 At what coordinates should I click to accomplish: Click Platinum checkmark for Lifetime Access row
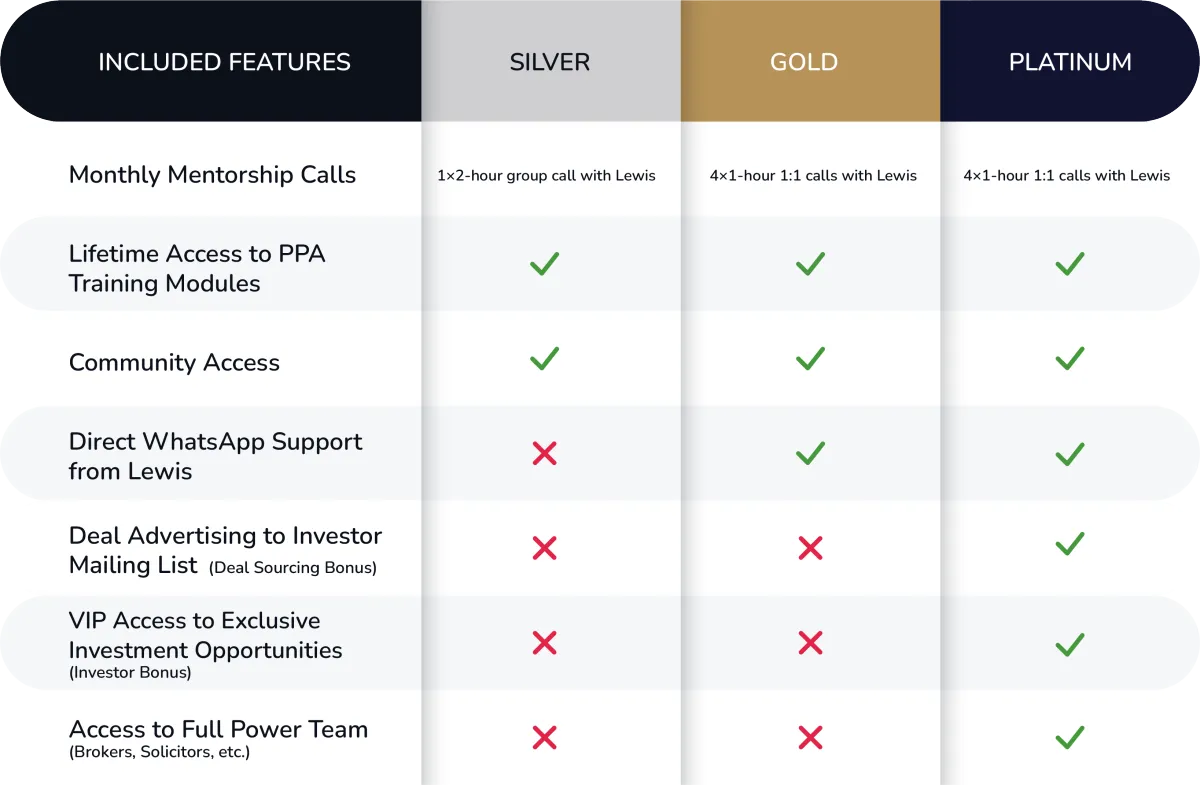tap(1070, 264)
